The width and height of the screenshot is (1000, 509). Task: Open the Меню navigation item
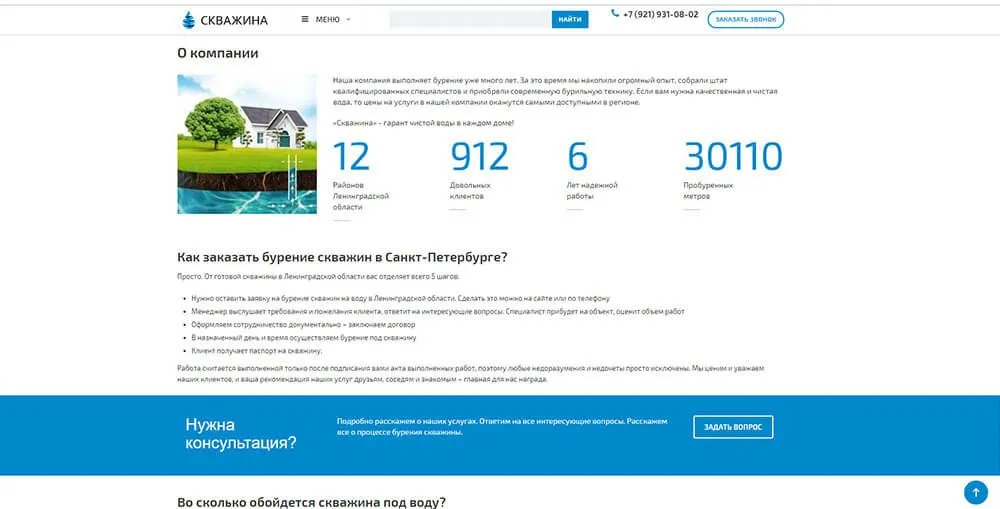327,19
